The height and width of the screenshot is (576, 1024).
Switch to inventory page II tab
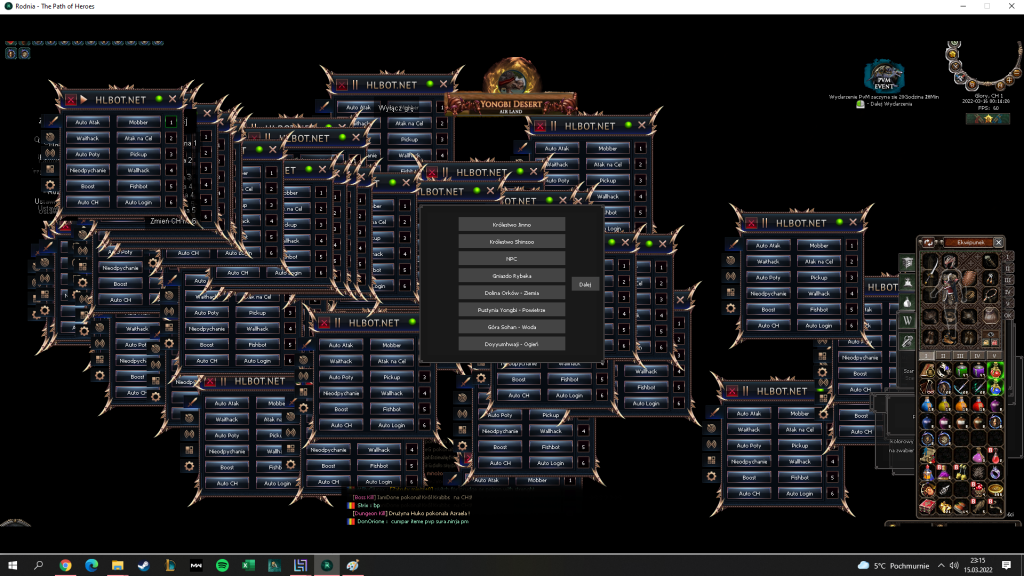point(943,356)
